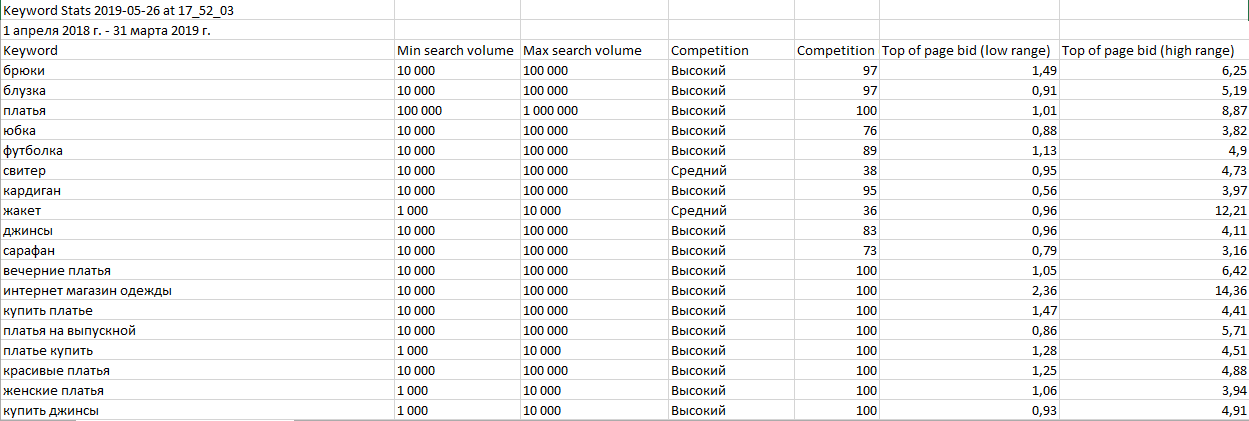
Task: Select competition index 89 for футболка
Action: [837, 150]
